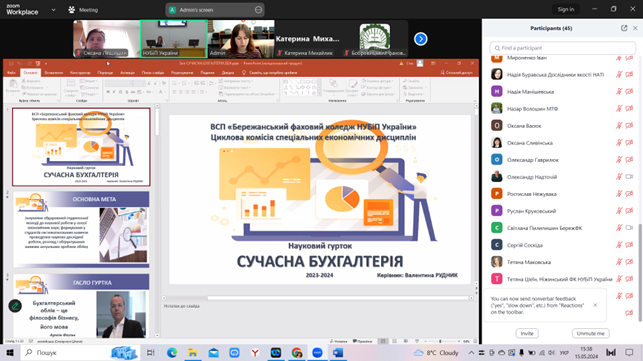643x361 pixels.
Task: Open the font name combo box
Action: point(118,83)
